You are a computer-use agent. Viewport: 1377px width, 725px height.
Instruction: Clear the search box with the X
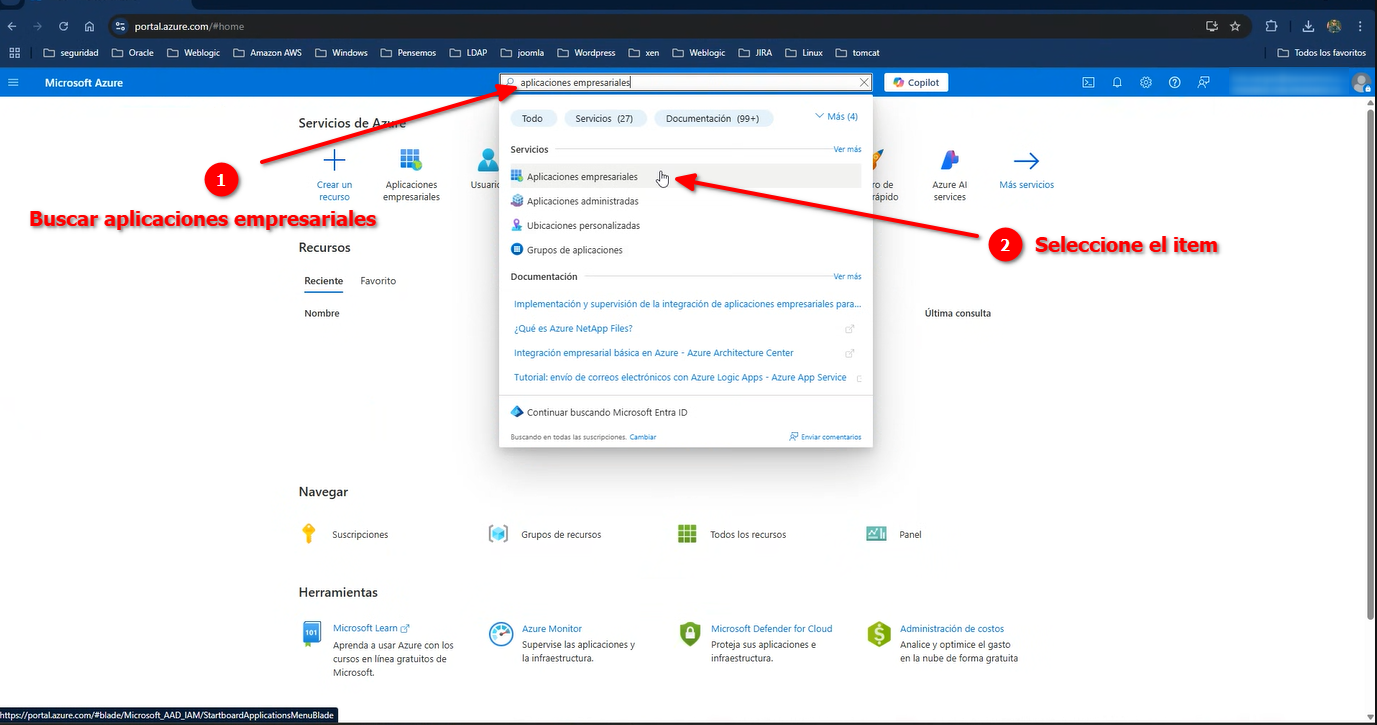pyautogui.click(x=864, y=83)
